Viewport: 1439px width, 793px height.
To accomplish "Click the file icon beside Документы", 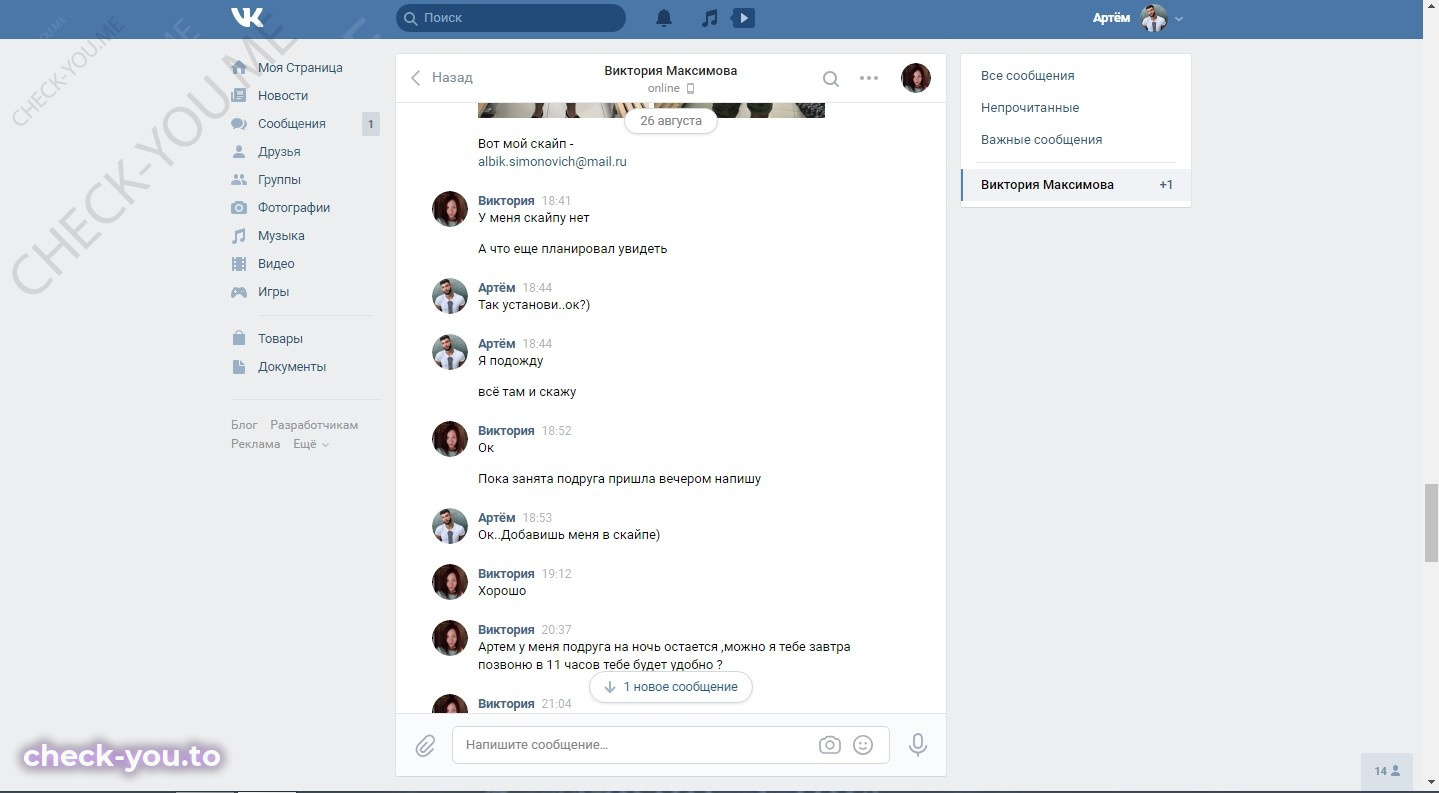I will coord(239,367).
